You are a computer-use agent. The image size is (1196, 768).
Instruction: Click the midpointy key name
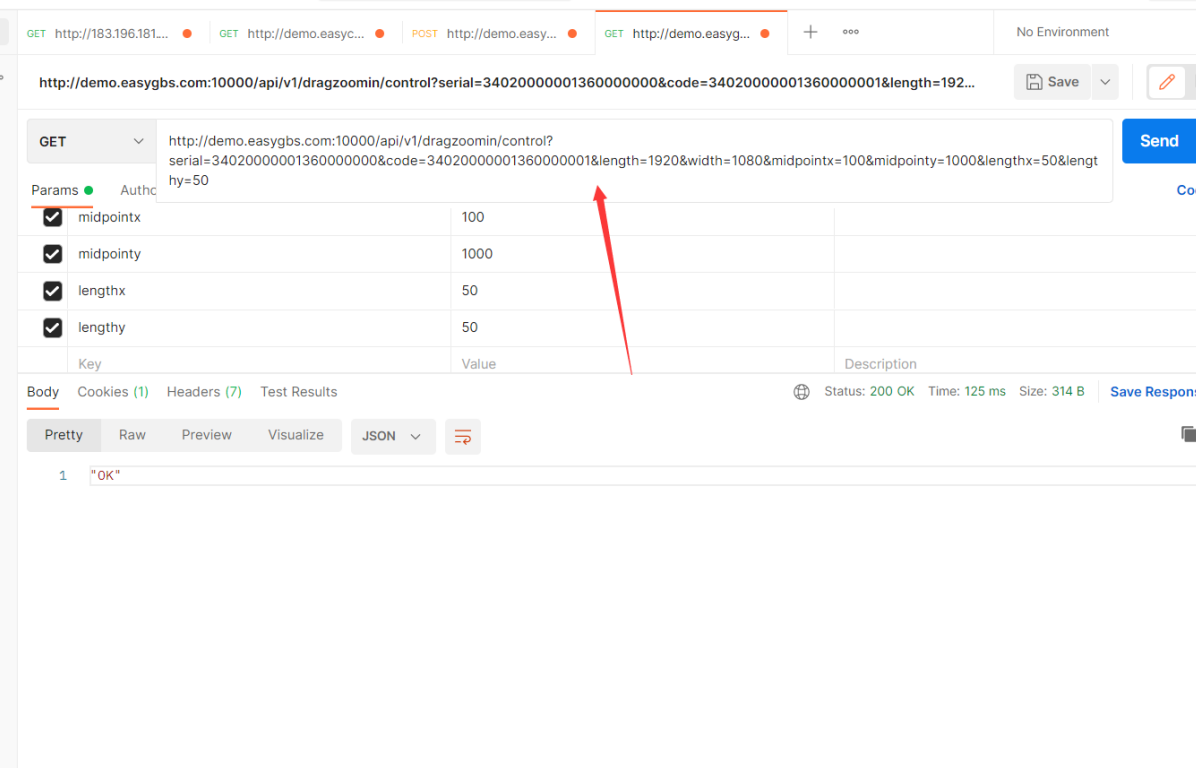(x=109, y=254)
